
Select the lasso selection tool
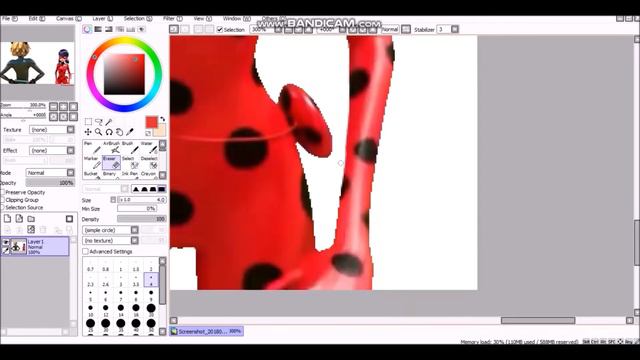98,122
